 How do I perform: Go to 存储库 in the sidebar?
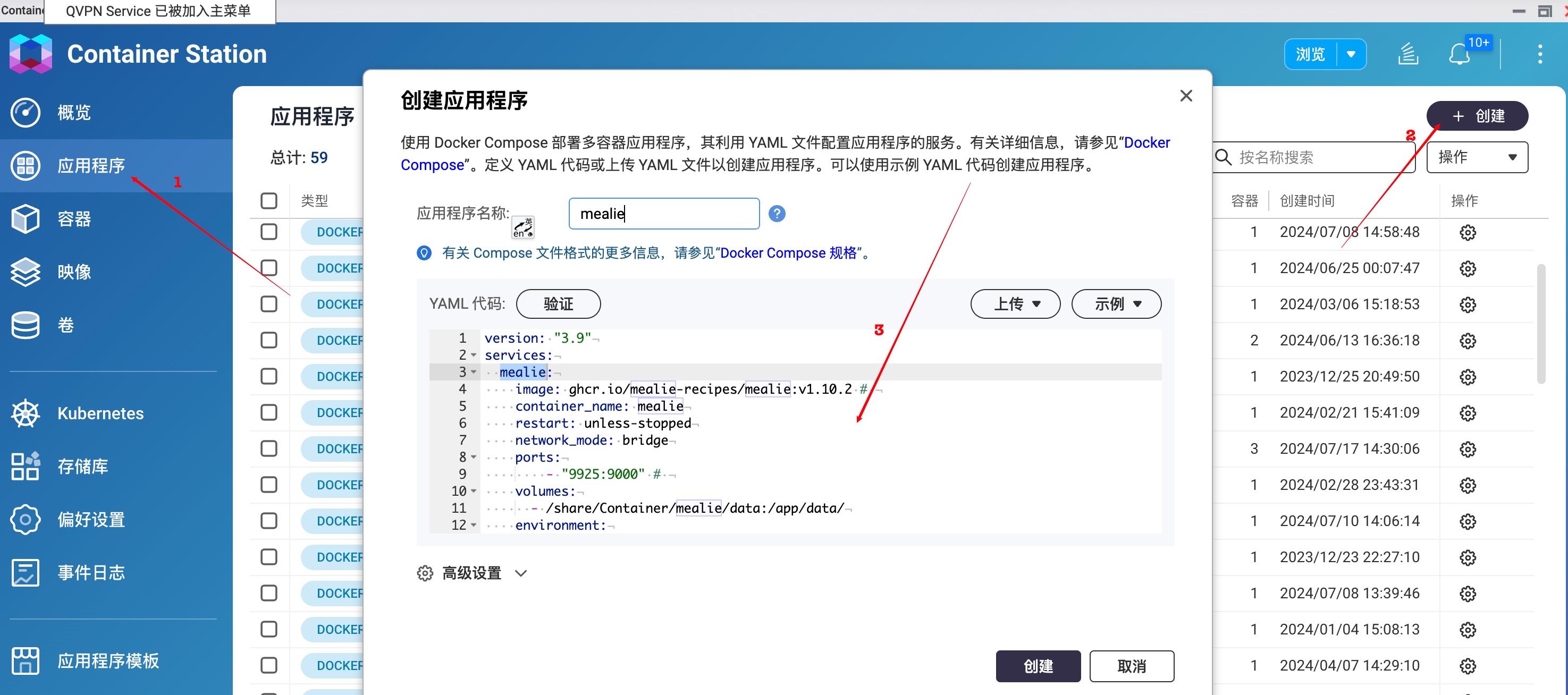pos(83,466)
